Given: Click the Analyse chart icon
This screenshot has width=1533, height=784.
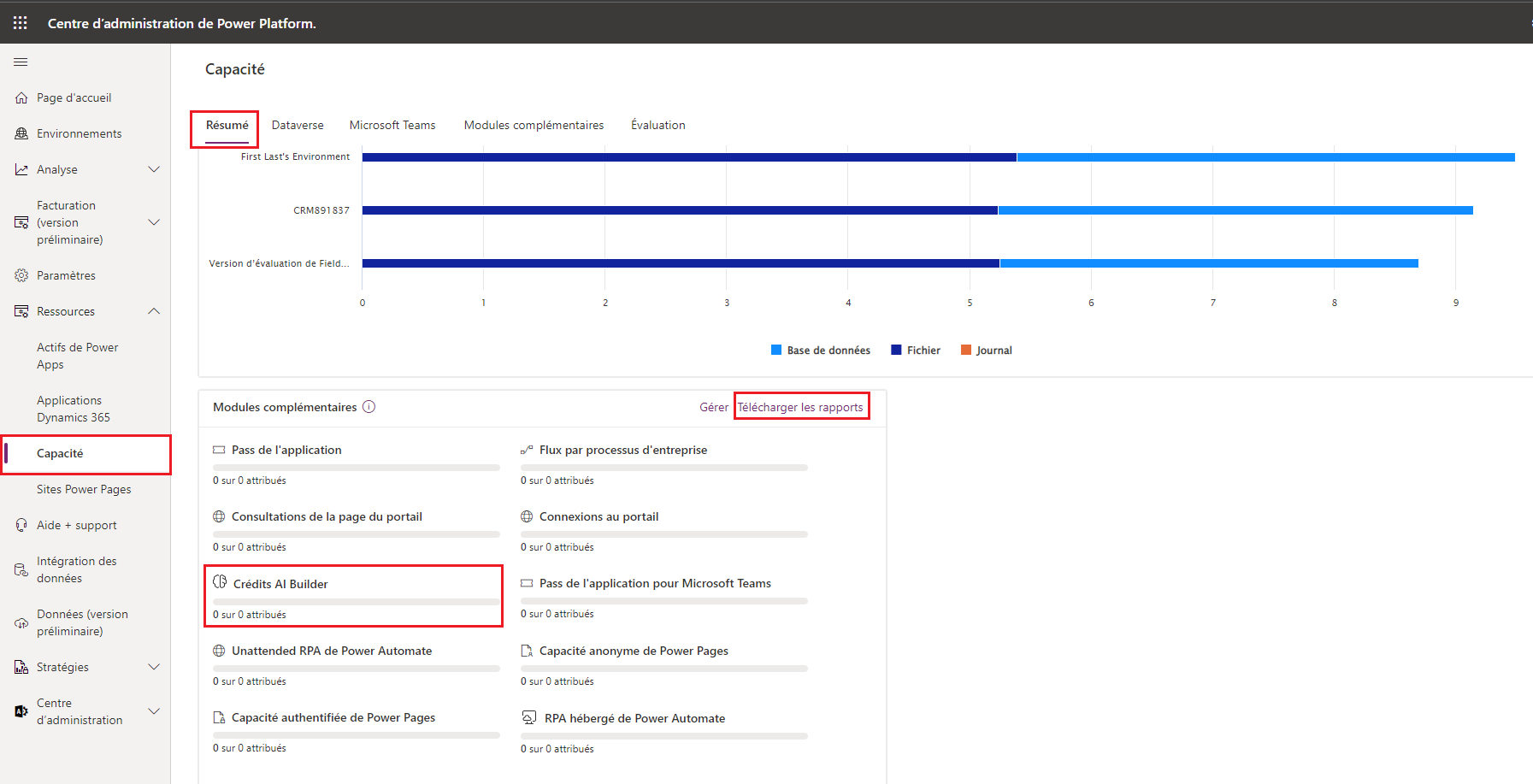Looking at the screenshot, I should coord(21,170).
